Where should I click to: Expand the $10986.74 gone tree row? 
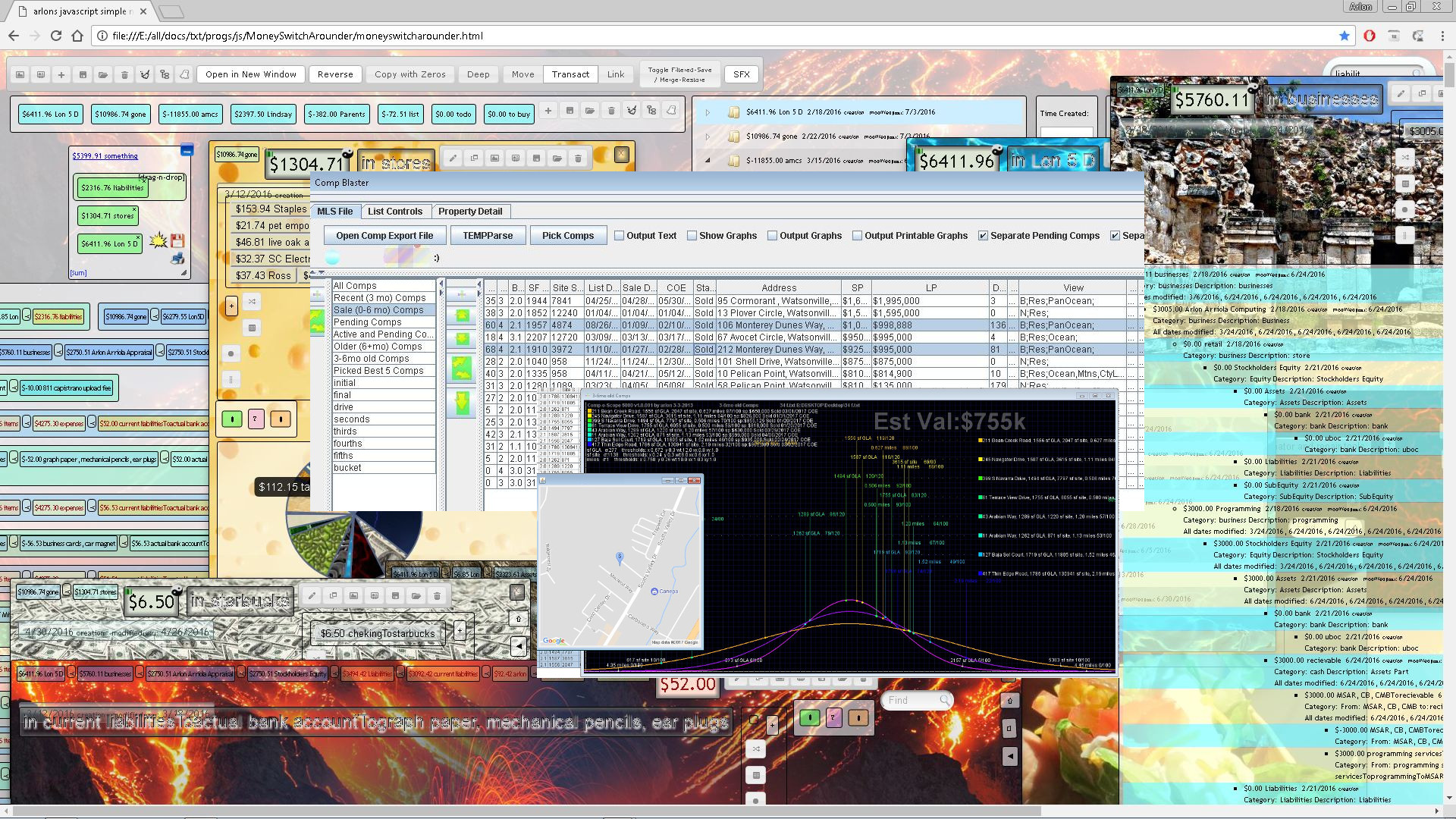click(708, 136)
